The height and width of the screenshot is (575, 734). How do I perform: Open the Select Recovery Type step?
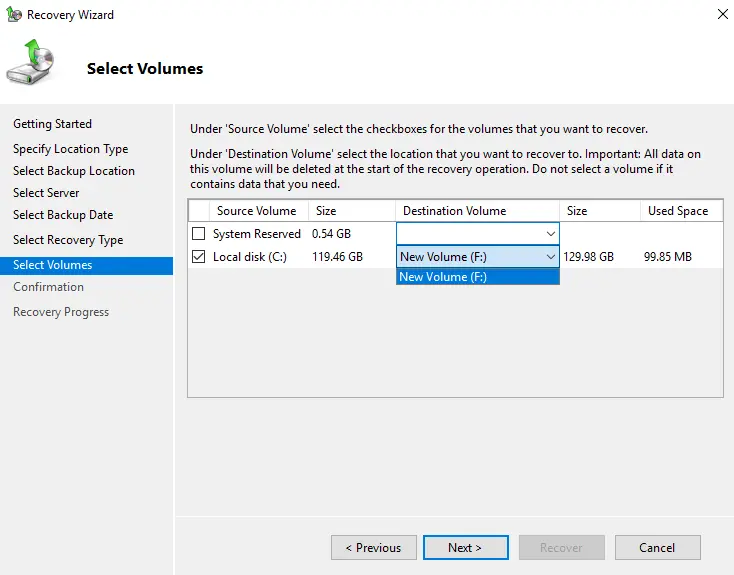click(68, 240)
